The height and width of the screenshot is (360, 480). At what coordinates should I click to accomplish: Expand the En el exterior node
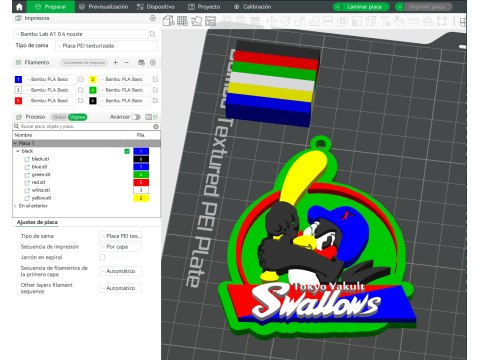[x=15, y=206]
